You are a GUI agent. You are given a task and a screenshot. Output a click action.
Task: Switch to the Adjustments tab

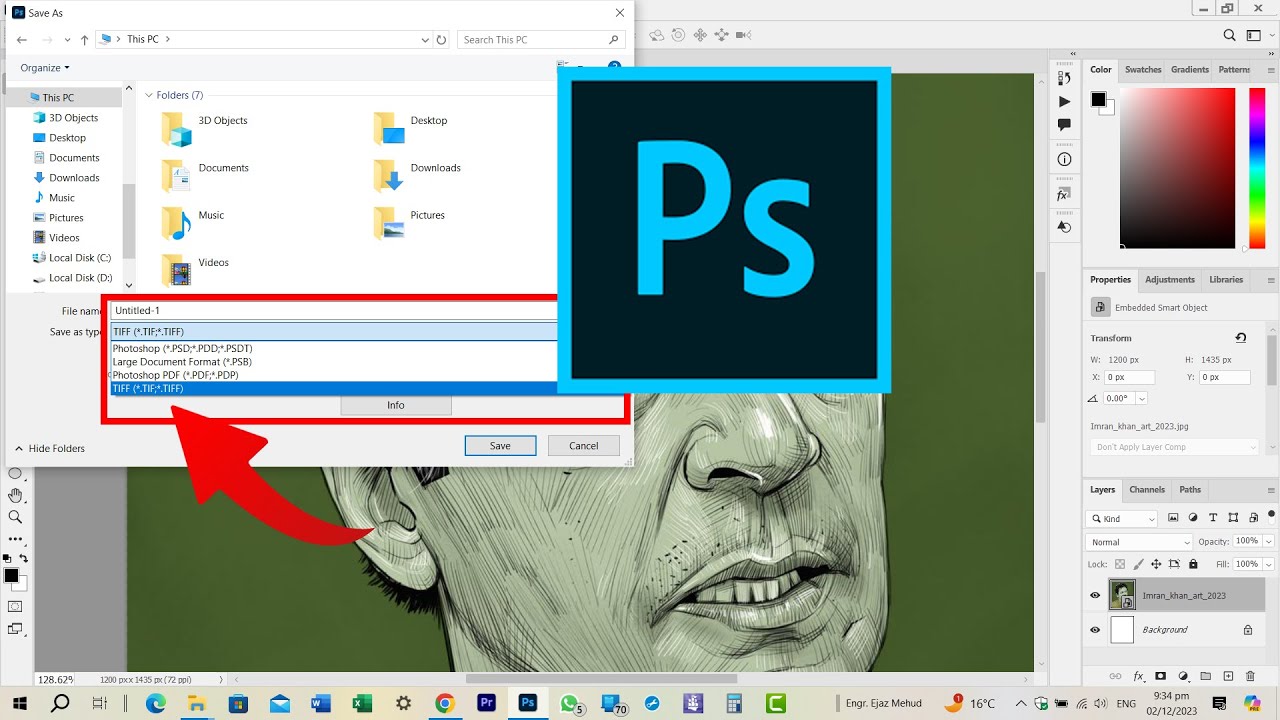click(1170, 280)
